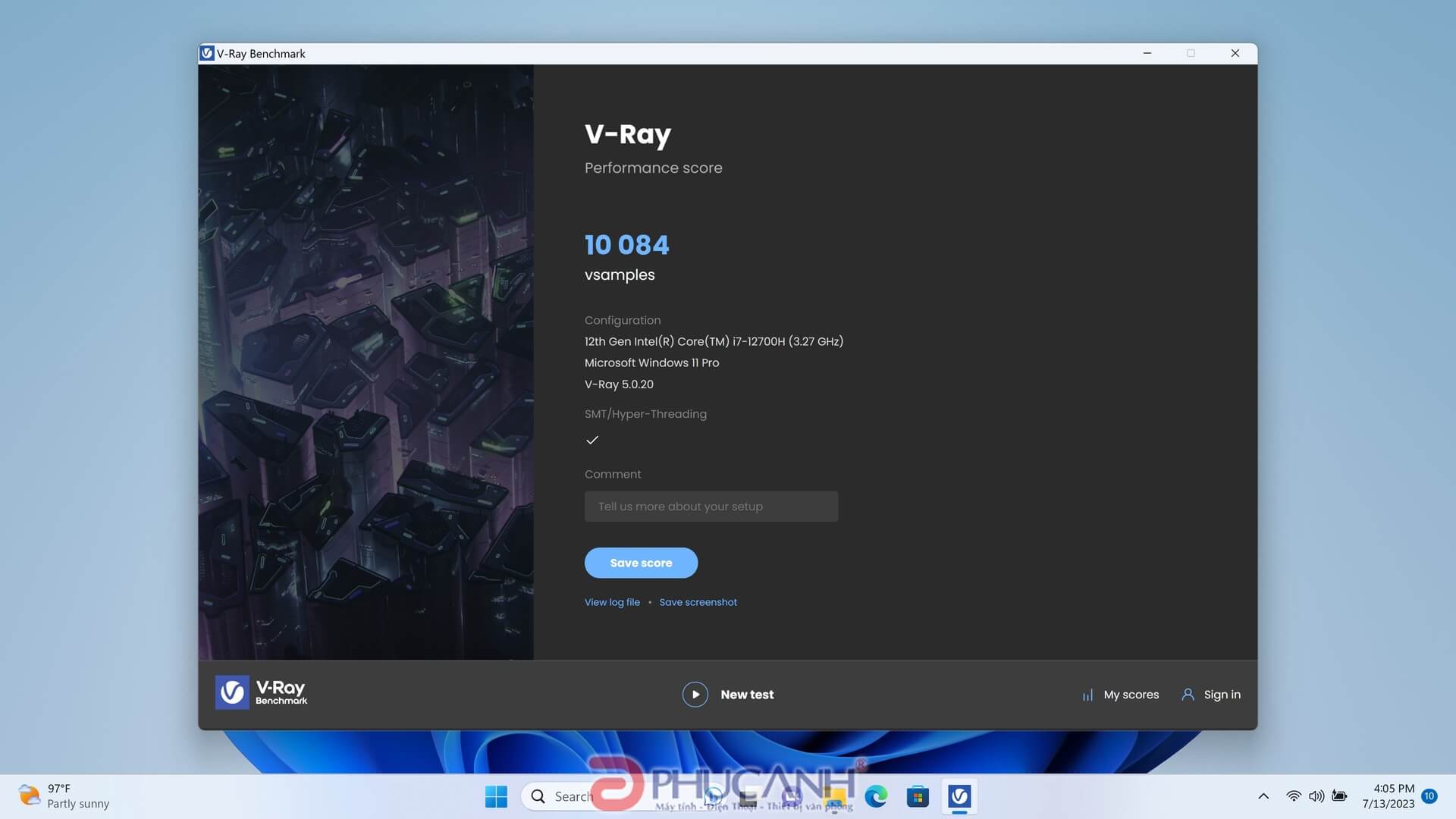Open the Windows Start menu

point(496,796)
